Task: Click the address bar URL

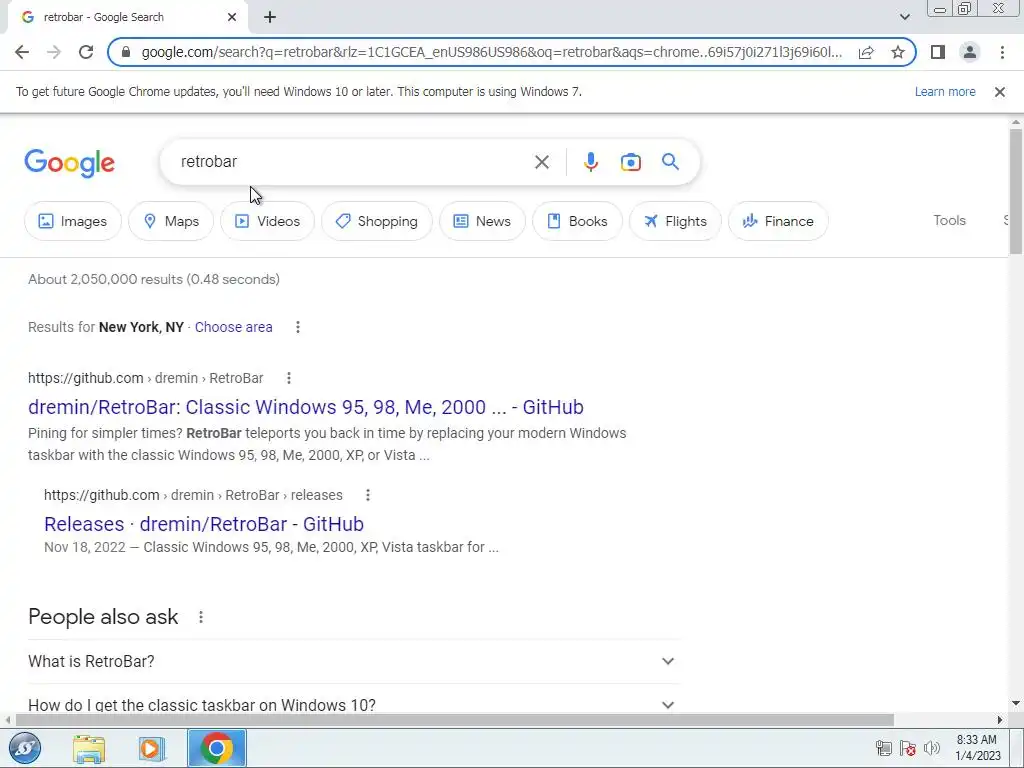Action: pyautogui.click(x=491, y=52)
